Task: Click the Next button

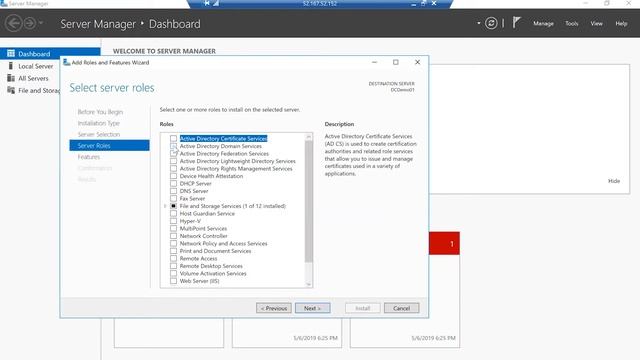Action: (x=313, y=308)
